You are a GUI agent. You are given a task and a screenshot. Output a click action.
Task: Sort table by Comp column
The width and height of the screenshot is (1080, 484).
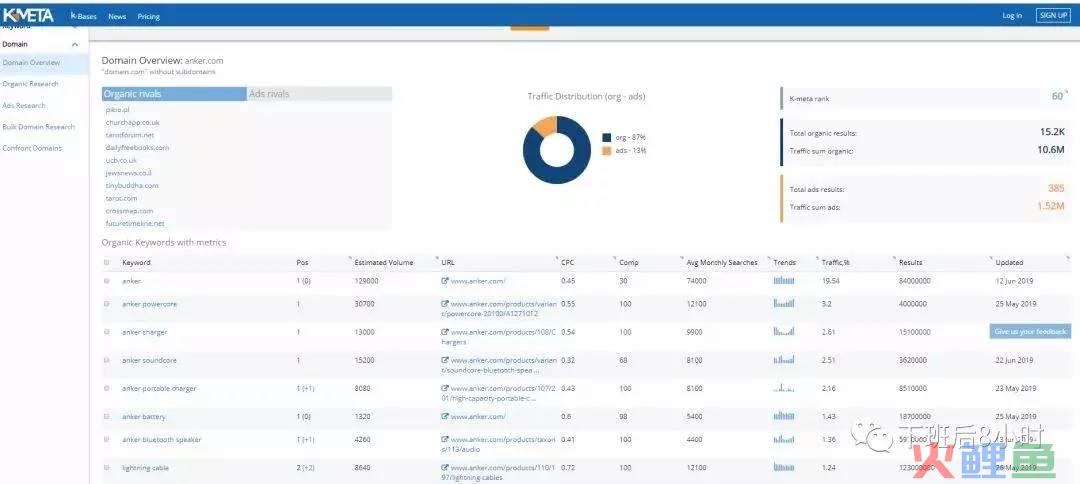coord(628,262)
